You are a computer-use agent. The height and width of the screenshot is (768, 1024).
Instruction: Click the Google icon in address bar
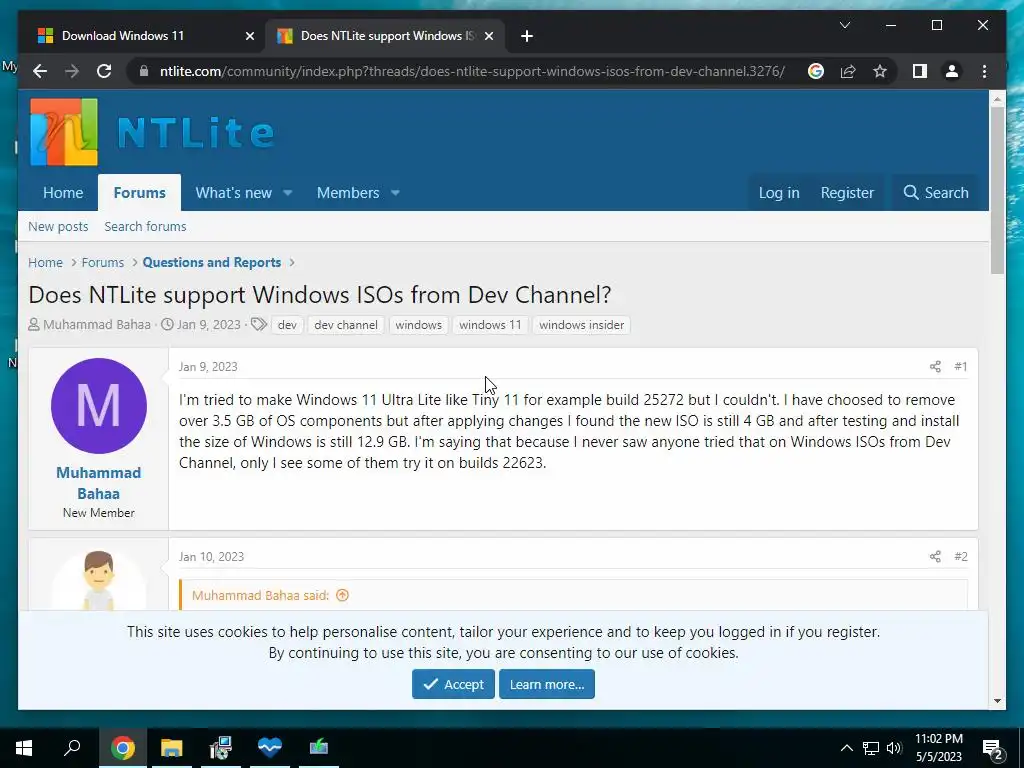pos(816,71)
